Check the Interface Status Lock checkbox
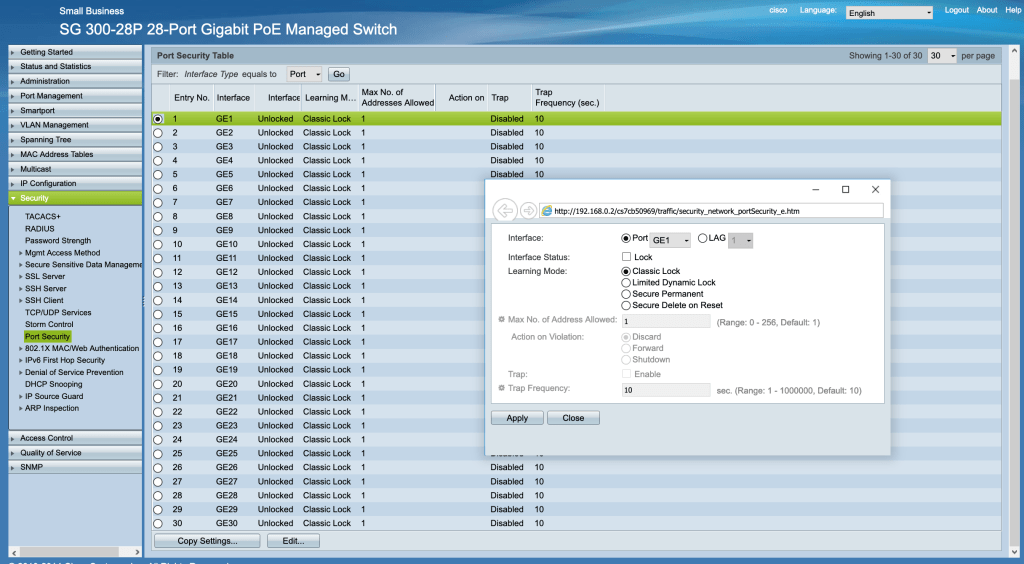Screen dimensions: 1024x564 626,257
